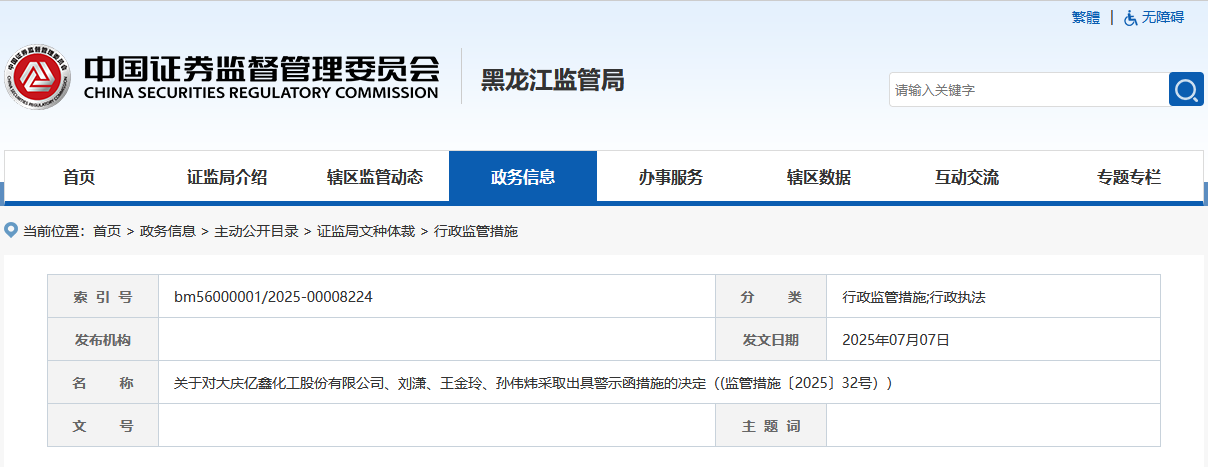Click the 黑龙江监管局 heading
1208x467 pixels.
click(x=553, y=80)
